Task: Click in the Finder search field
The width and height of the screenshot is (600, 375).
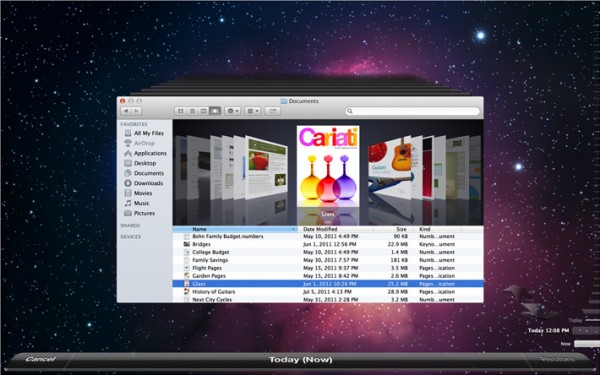Action: [x=412, y=111]
